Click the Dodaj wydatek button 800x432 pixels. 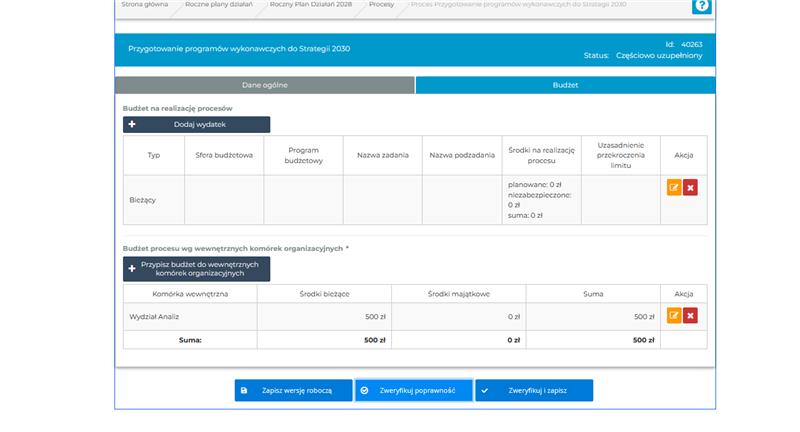196,124
